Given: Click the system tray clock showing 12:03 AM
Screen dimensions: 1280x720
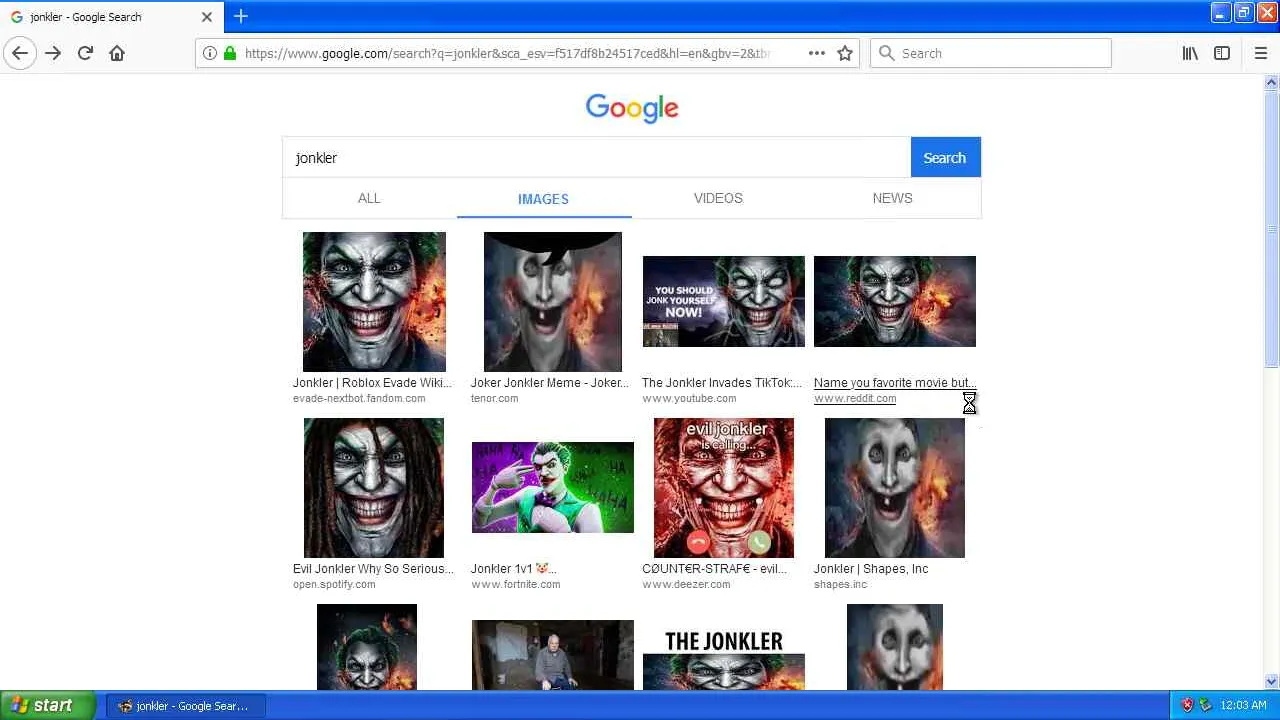Looking at the screenshot, I should pos(1243,705).
